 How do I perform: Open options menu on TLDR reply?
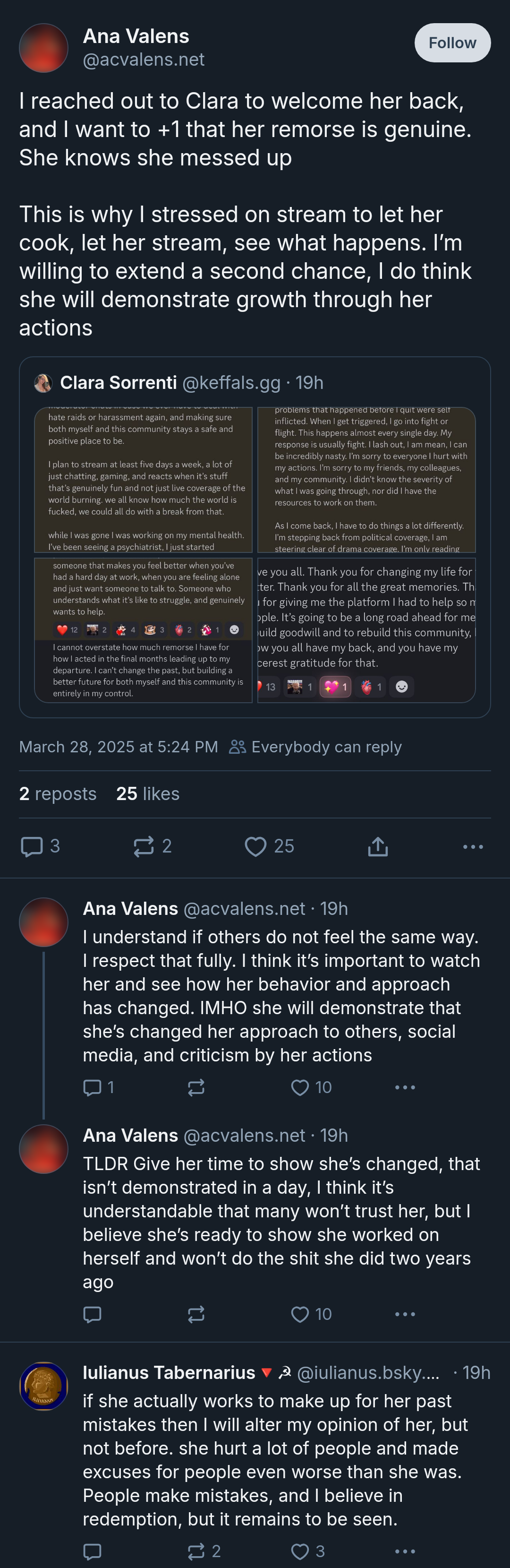(405, 1314)
